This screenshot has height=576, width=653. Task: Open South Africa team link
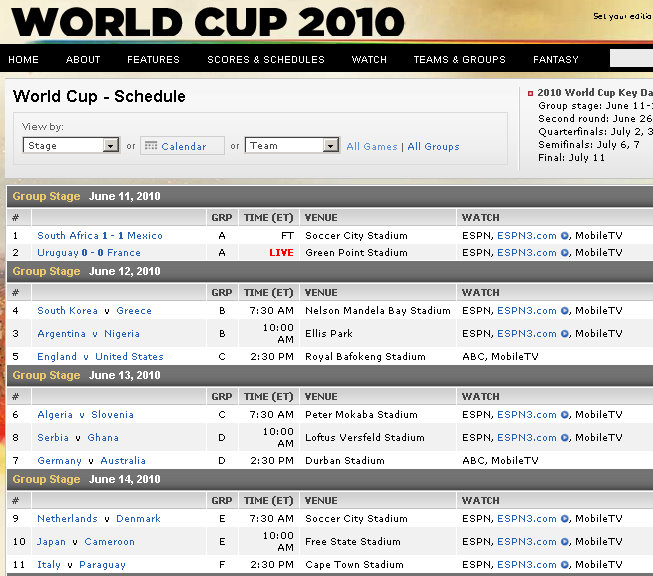(x=68, y=236)
